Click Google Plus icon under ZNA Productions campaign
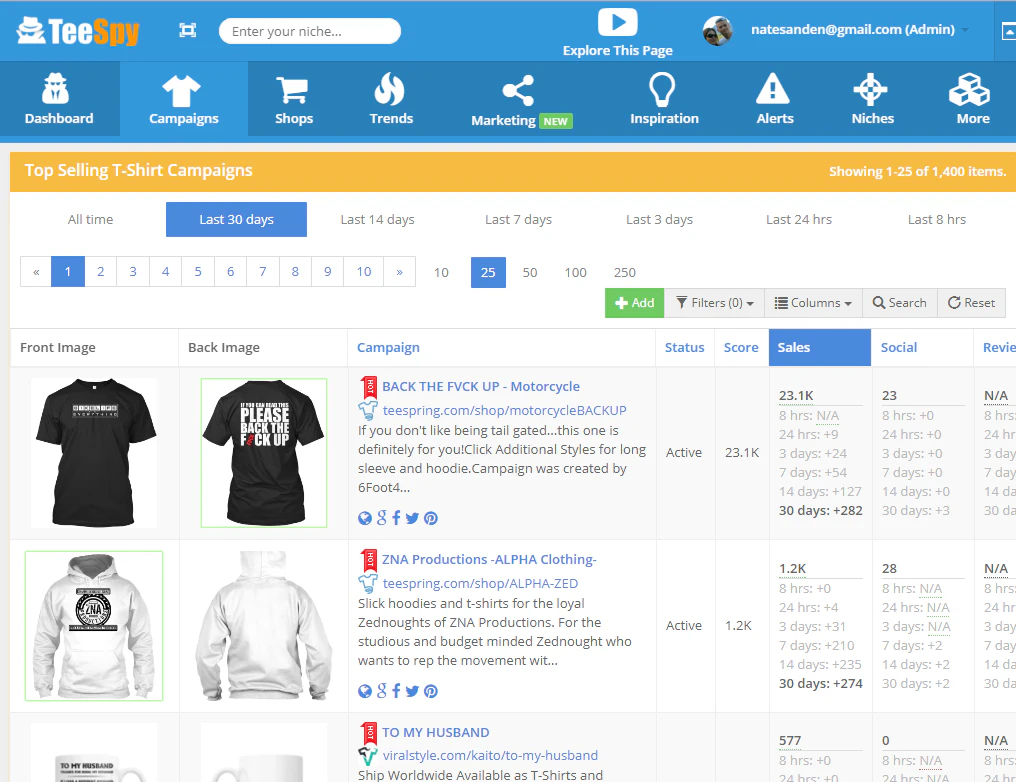This screenshot has width=1016, height=782. [x=382, y=691]
